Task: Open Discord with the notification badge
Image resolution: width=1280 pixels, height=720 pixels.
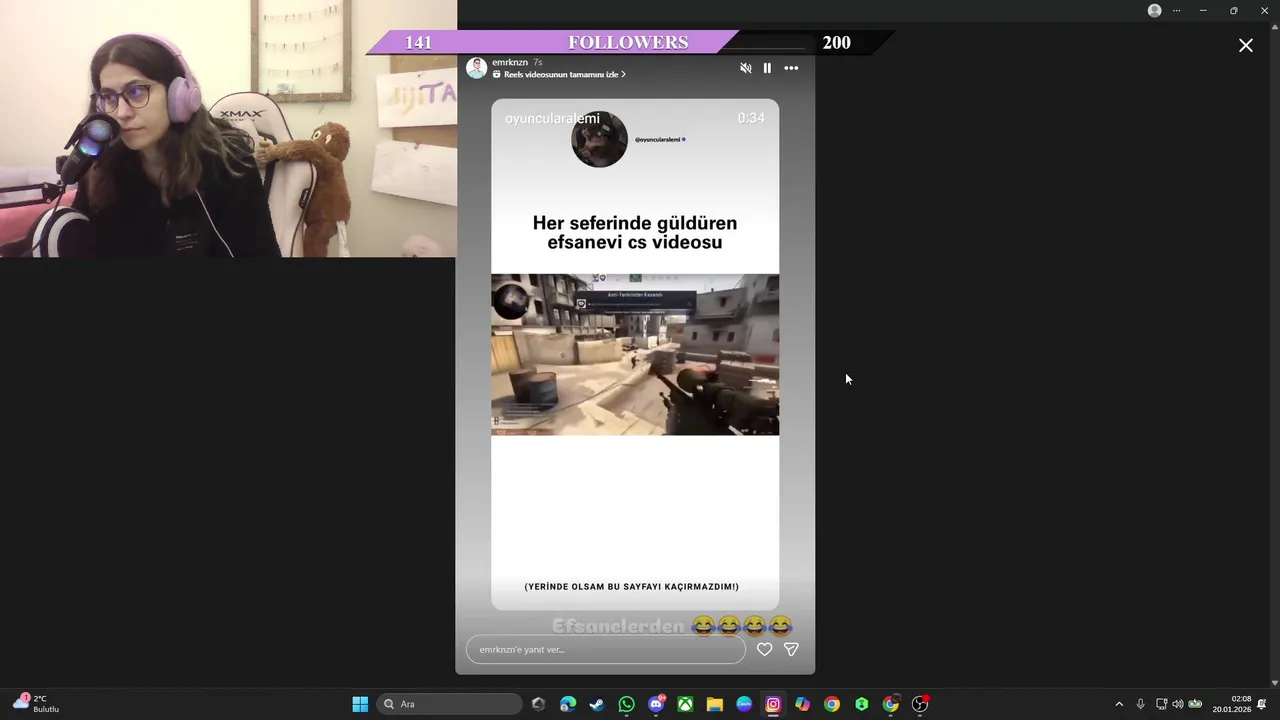Action: click(656, 704)
